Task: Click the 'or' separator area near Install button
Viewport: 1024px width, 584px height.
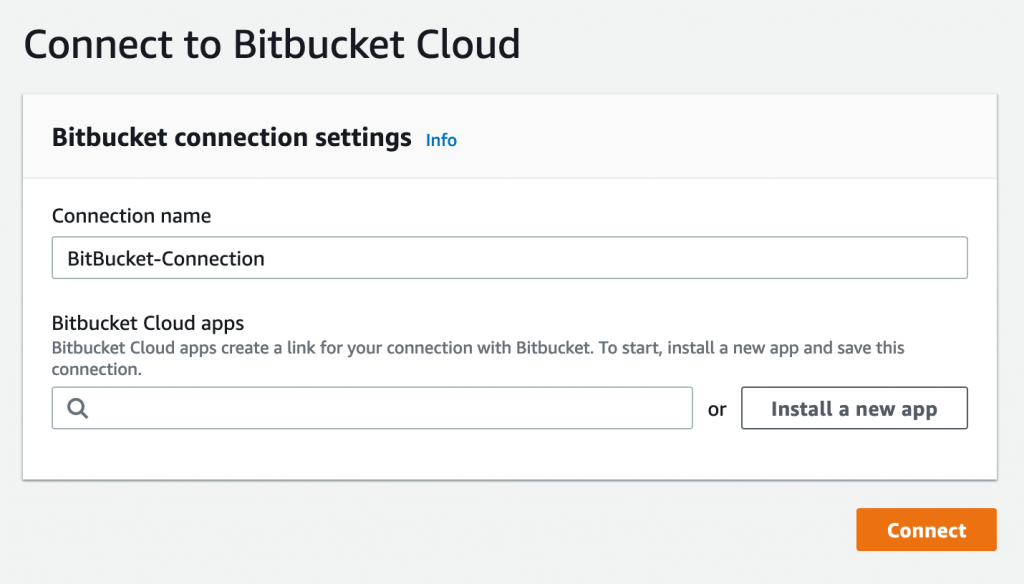Action: click(717, 408)
